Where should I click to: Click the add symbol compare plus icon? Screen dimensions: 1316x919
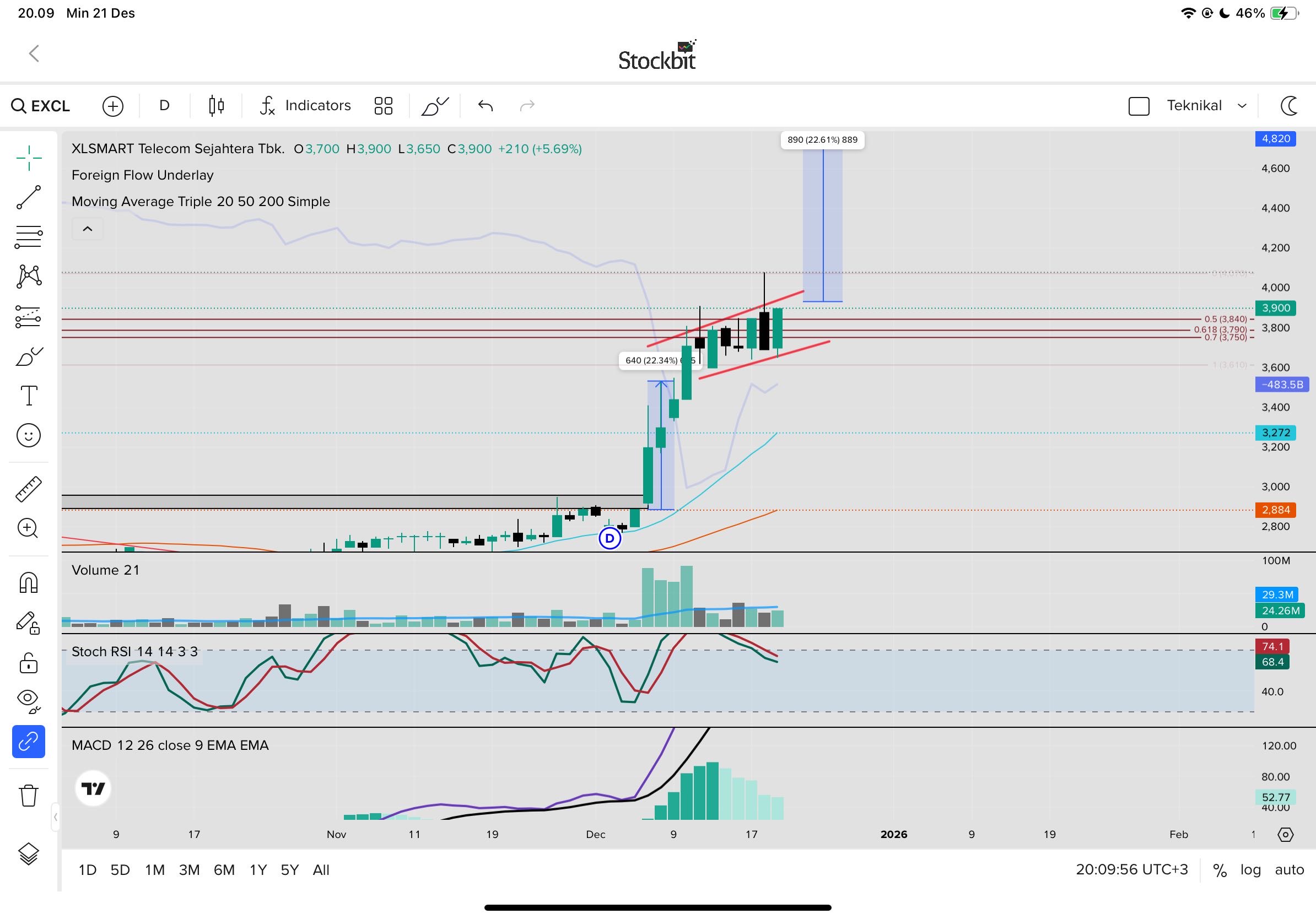(113, 106)
